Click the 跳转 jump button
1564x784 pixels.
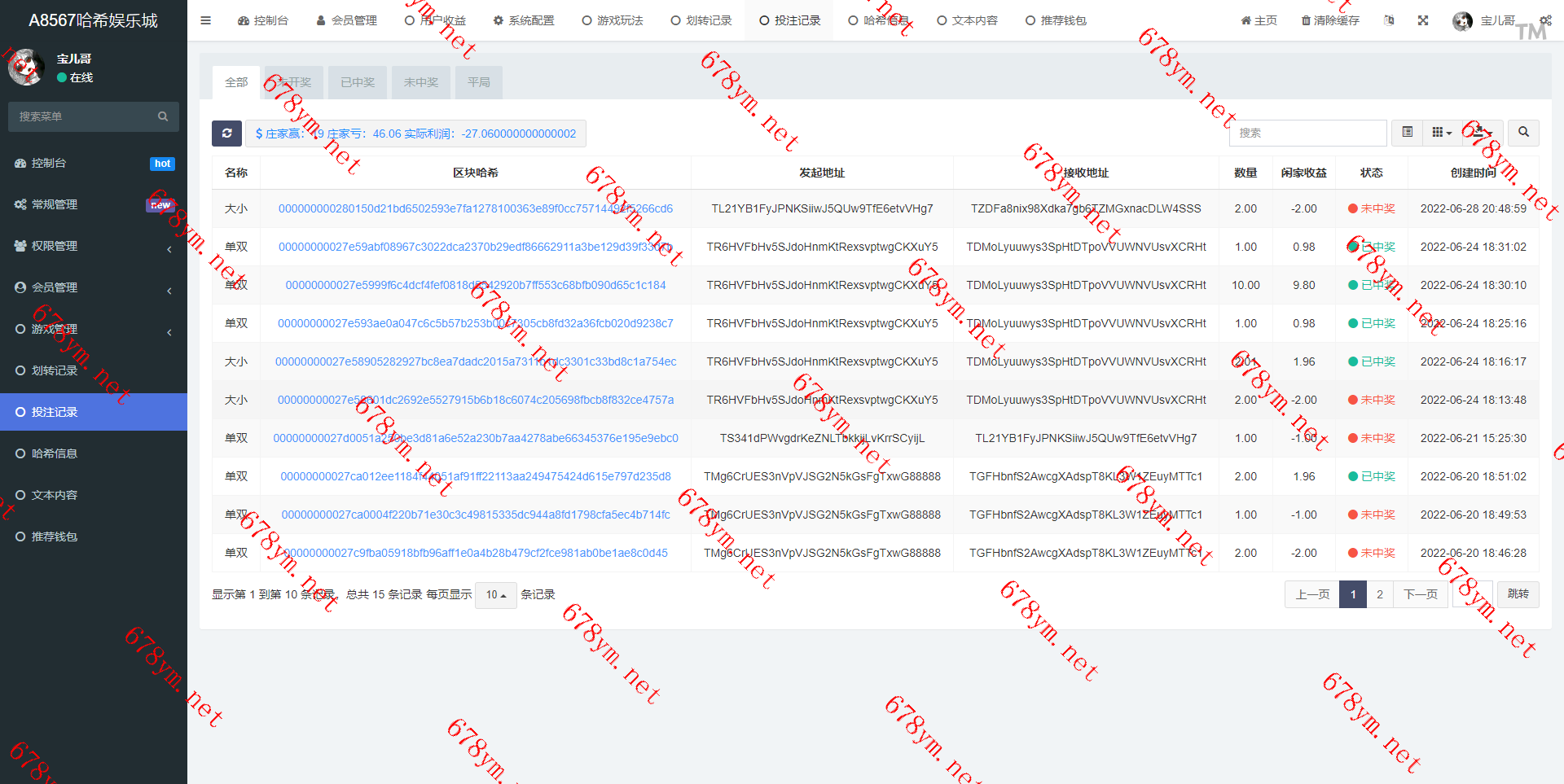1518,594
